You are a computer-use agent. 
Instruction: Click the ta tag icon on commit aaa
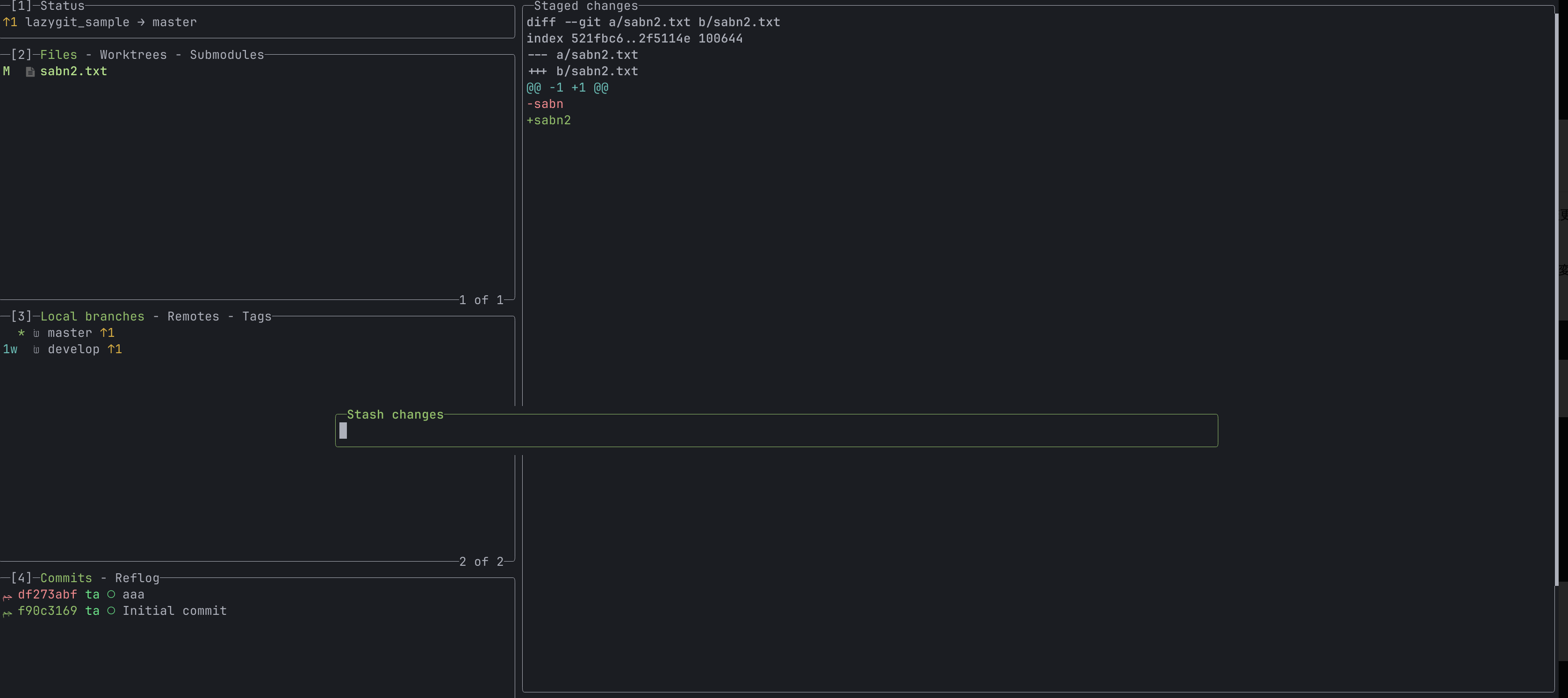(92, 595)
